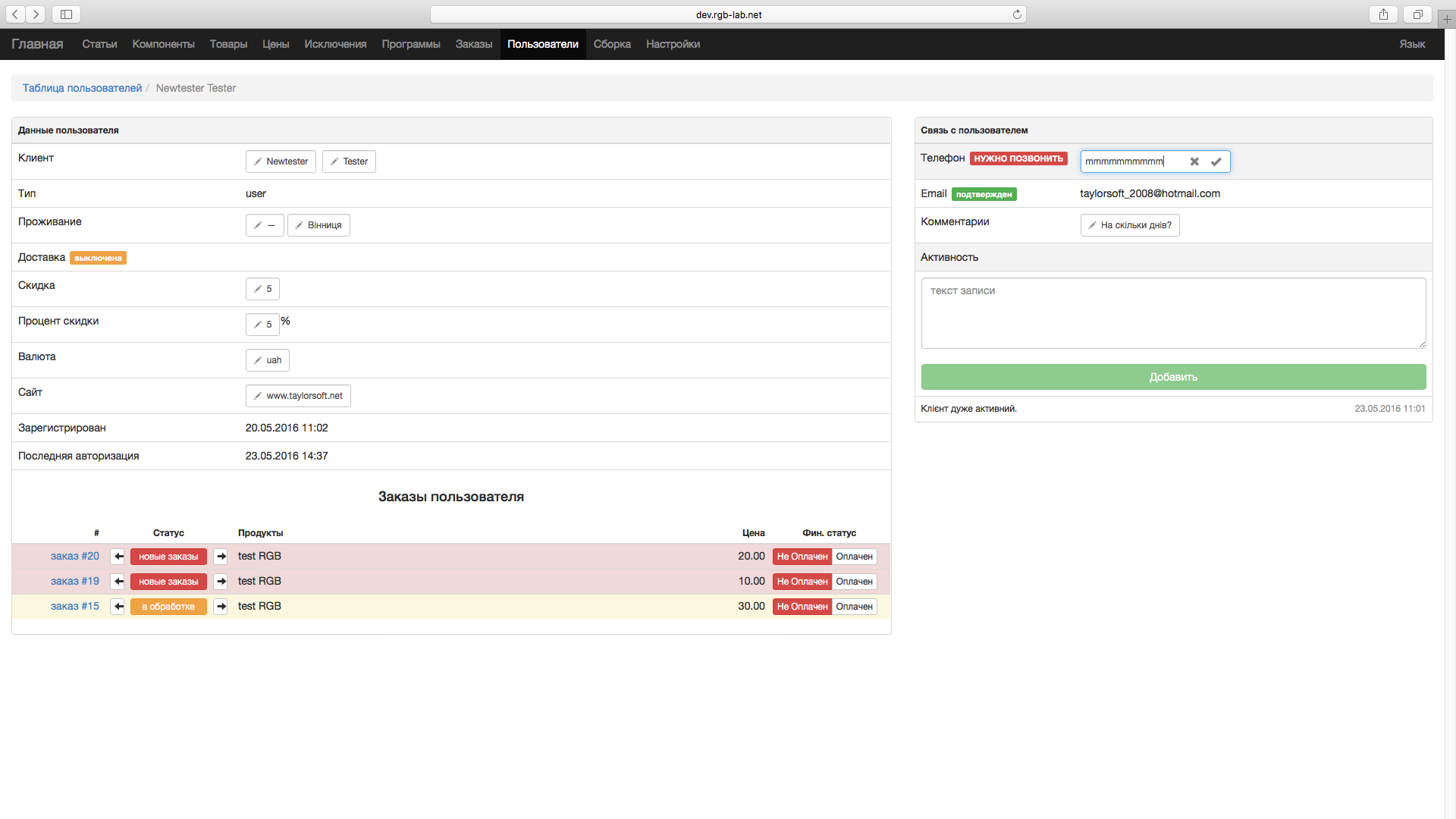
Task: Toggle browser sidebar icon
Action: pyautogui.click(x=66, y=14)
